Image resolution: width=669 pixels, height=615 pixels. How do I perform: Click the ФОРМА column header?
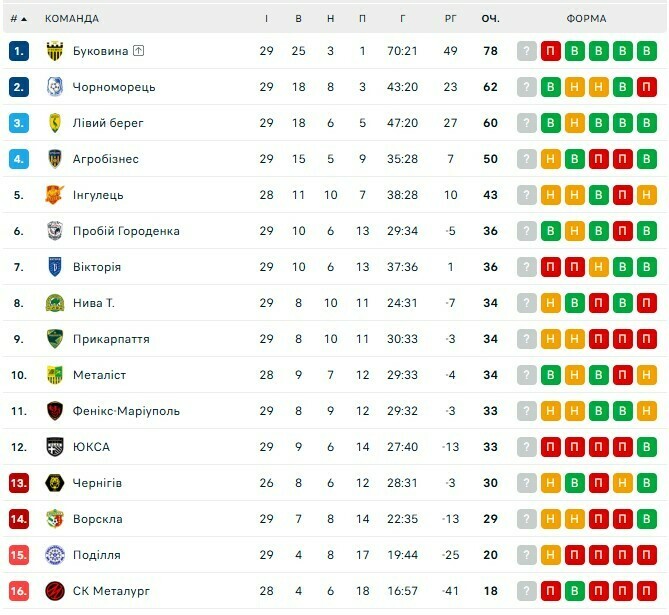(587, 19)
